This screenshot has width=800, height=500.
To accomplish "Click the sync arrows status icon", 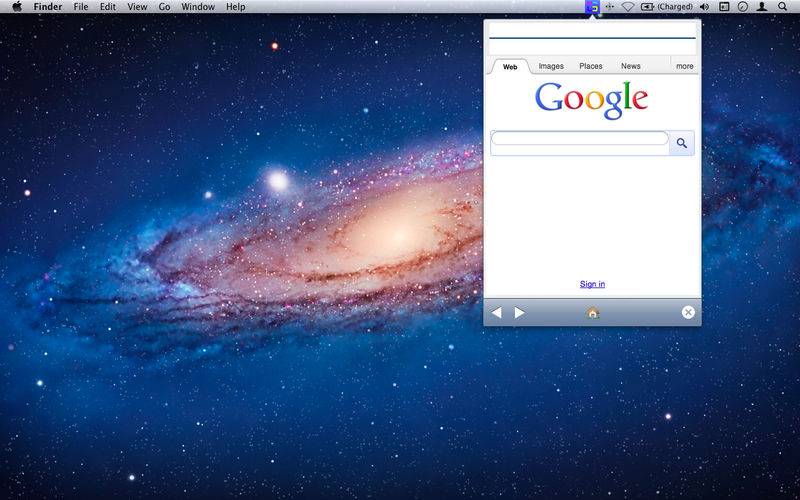I will point(609,7).
